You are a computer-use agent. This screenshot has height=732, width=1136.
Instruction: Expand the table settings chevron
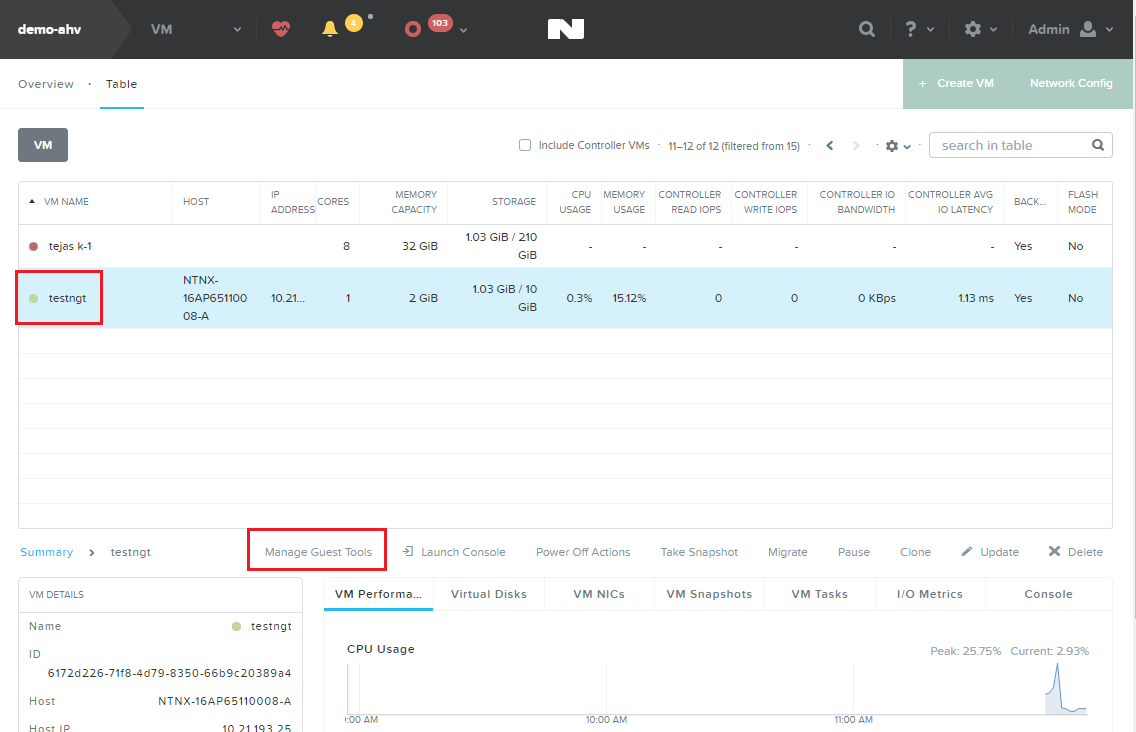click(x=907, y=146)
